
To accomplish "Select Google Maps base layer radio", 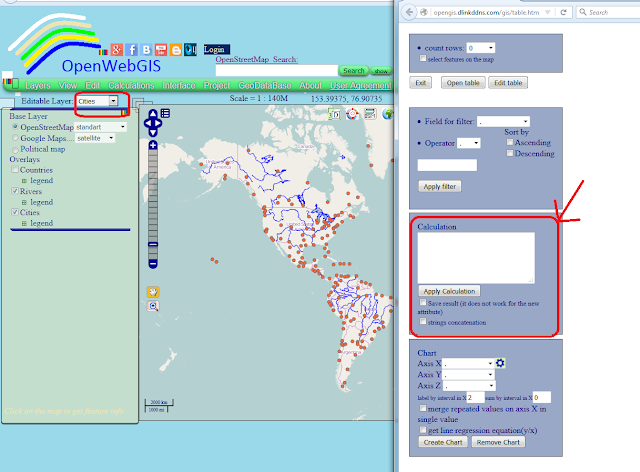I will [16, 138].
